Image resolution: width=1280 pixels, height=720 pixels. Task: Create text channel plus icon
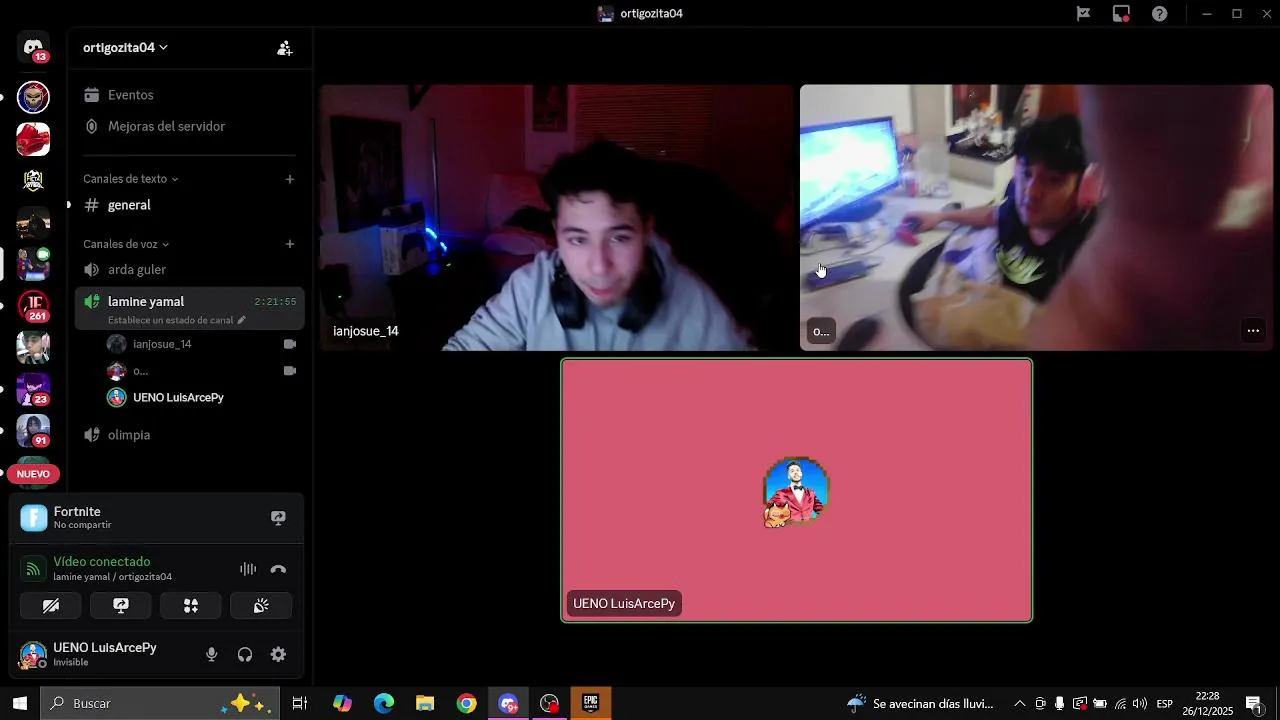coord(290,179)
